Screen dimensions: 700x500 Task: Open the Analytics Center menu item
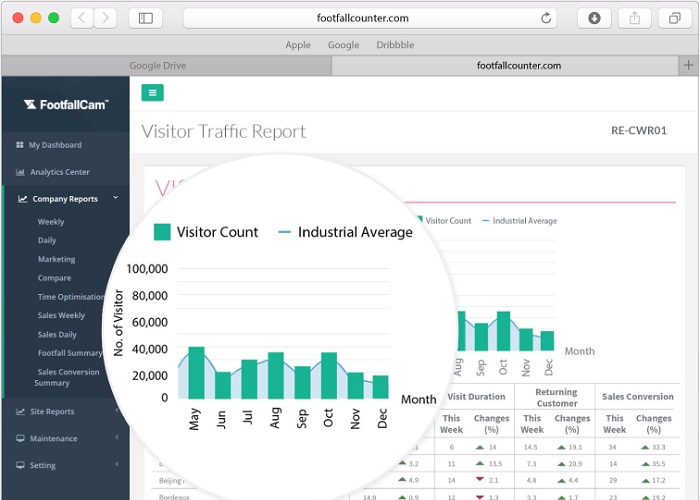tap(59, 172)
